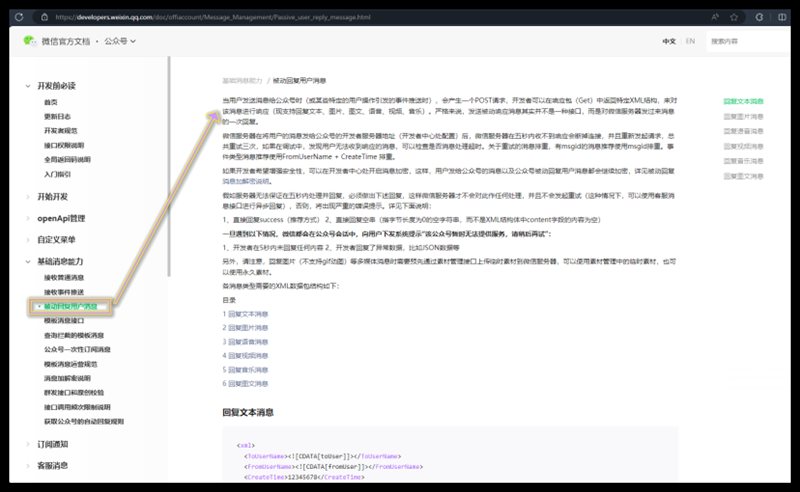Expand the openApi管理 section

click(x=61, y=218)
